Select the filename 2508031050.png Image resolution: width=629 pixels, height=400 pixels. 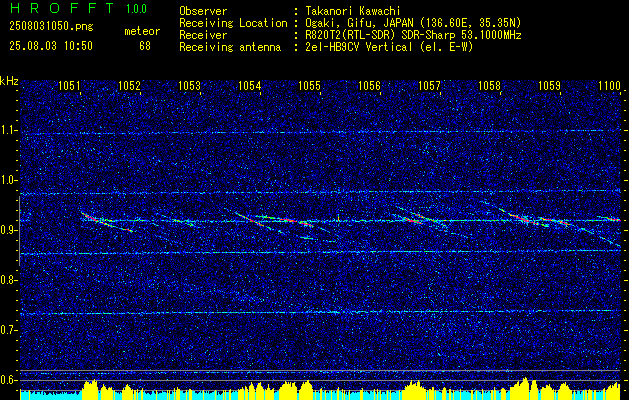click(51, 27)
